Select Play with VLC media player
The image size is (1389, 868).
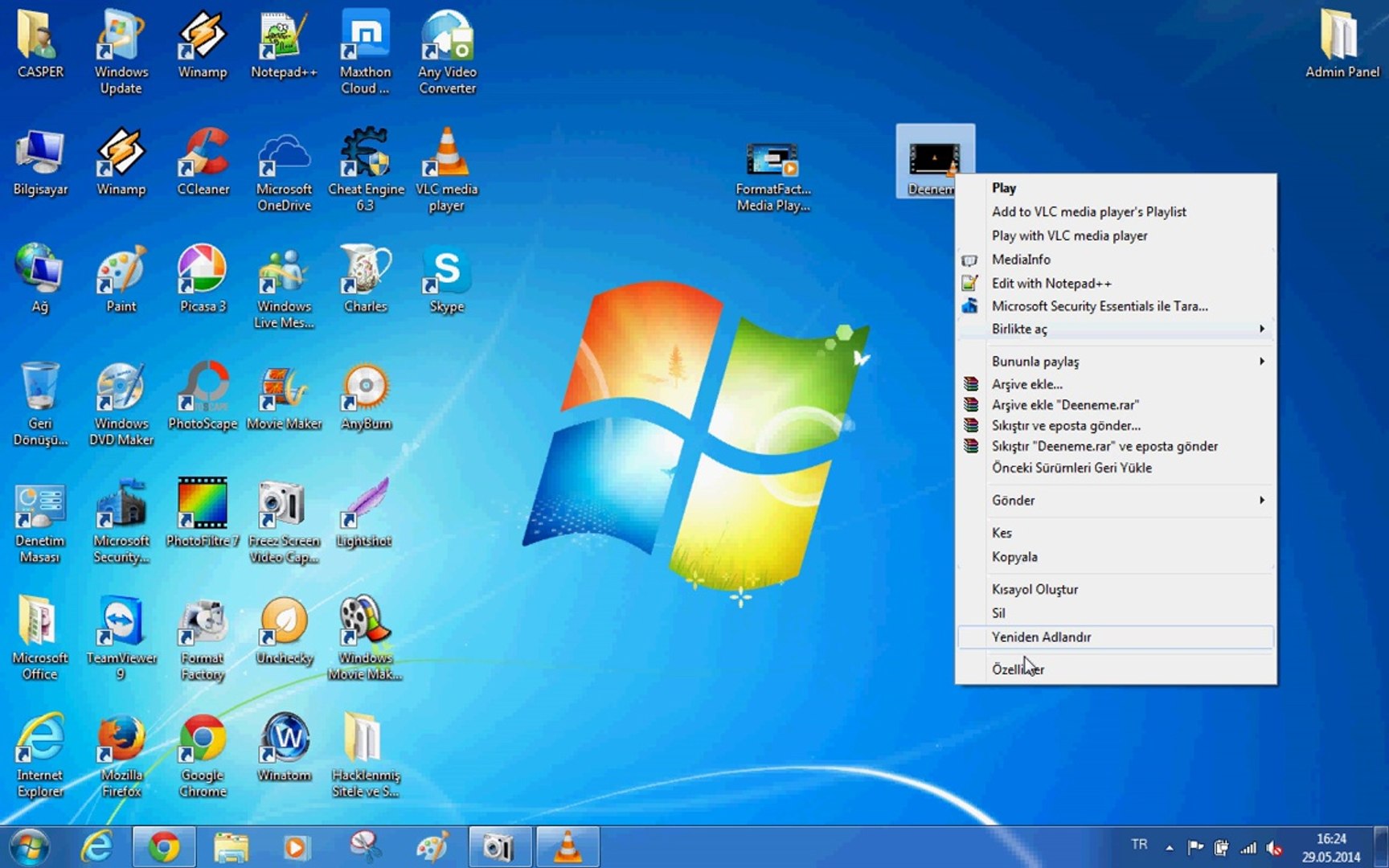coord(1116,235)
